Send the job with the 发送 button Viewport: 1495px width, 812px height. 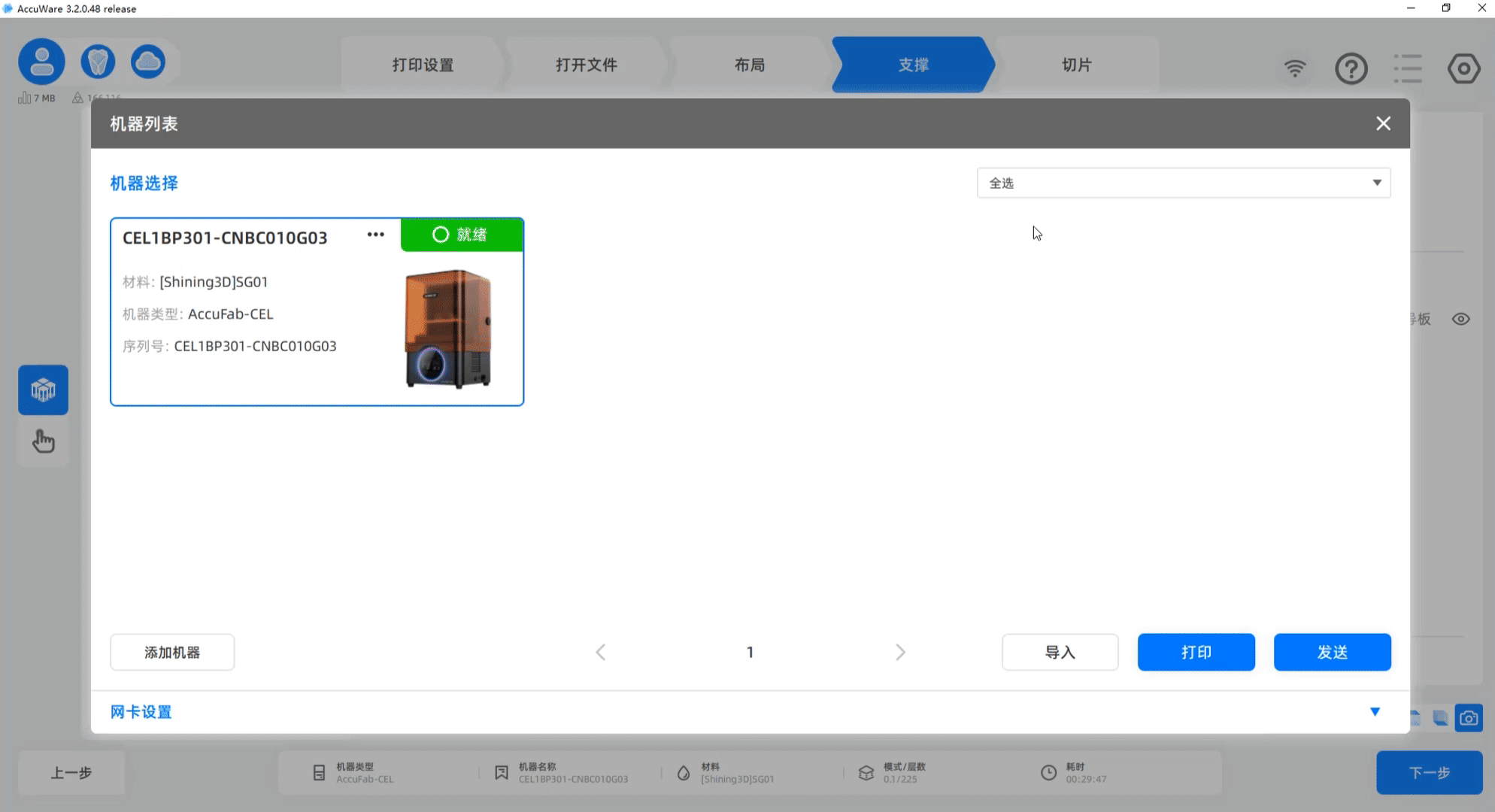click(x=1332, y=652)
